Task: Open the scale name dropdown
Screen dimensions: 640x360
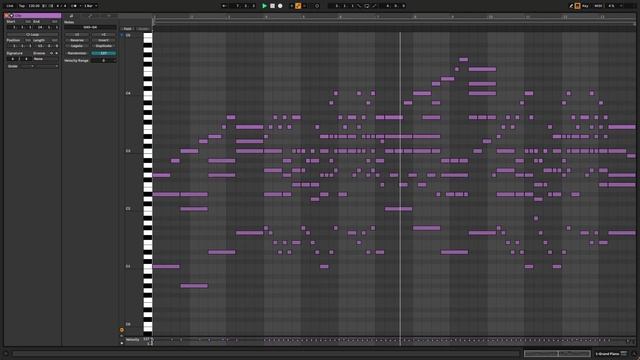Action: [x=47, y=66]
